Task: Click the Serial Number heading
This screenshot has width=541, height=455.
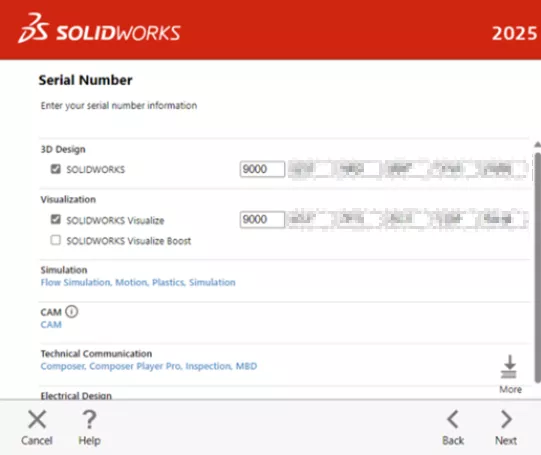Action: click(86, 80)
